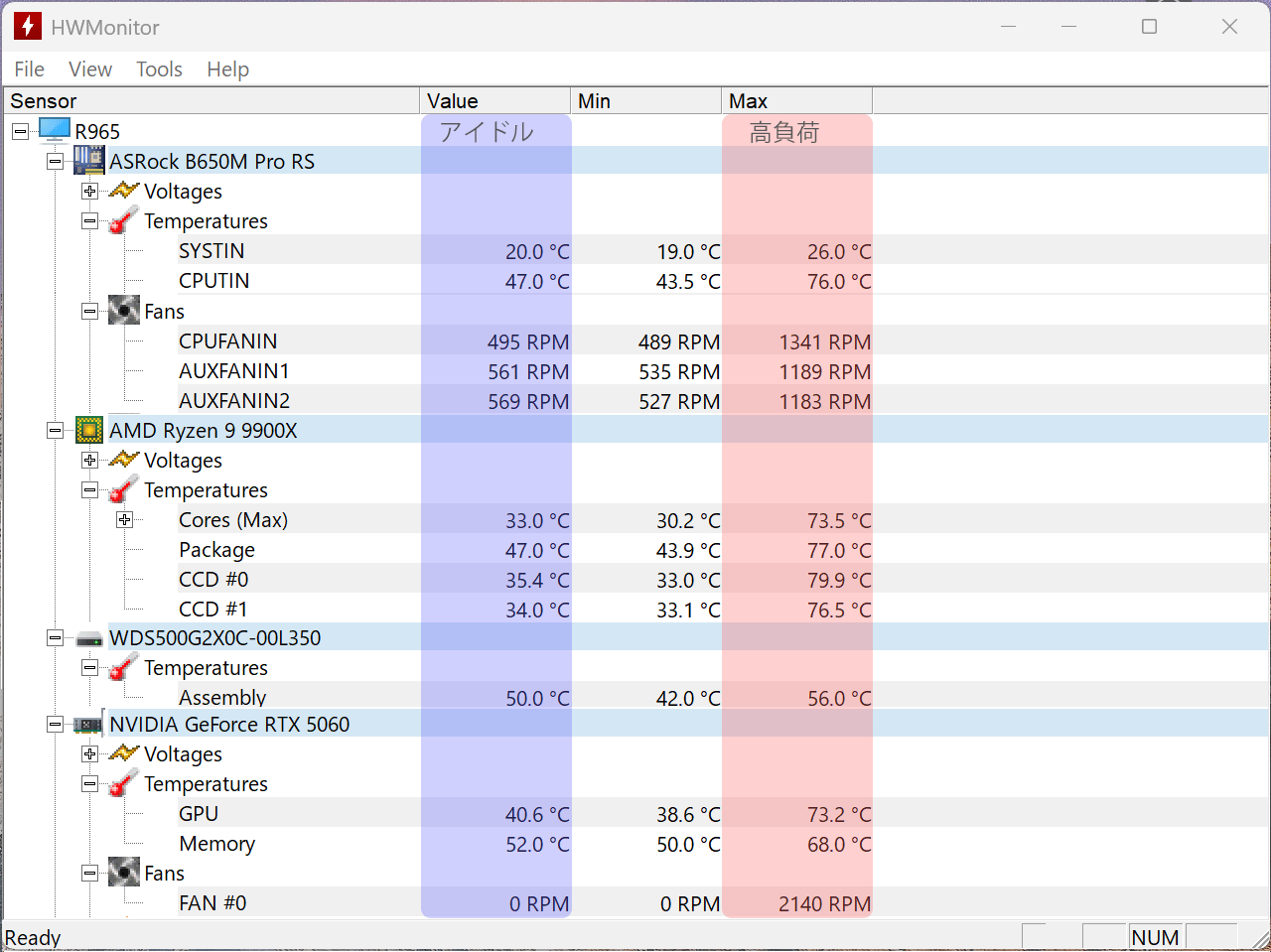
Task: Open the File menu
Action: (x=29, y=69)
